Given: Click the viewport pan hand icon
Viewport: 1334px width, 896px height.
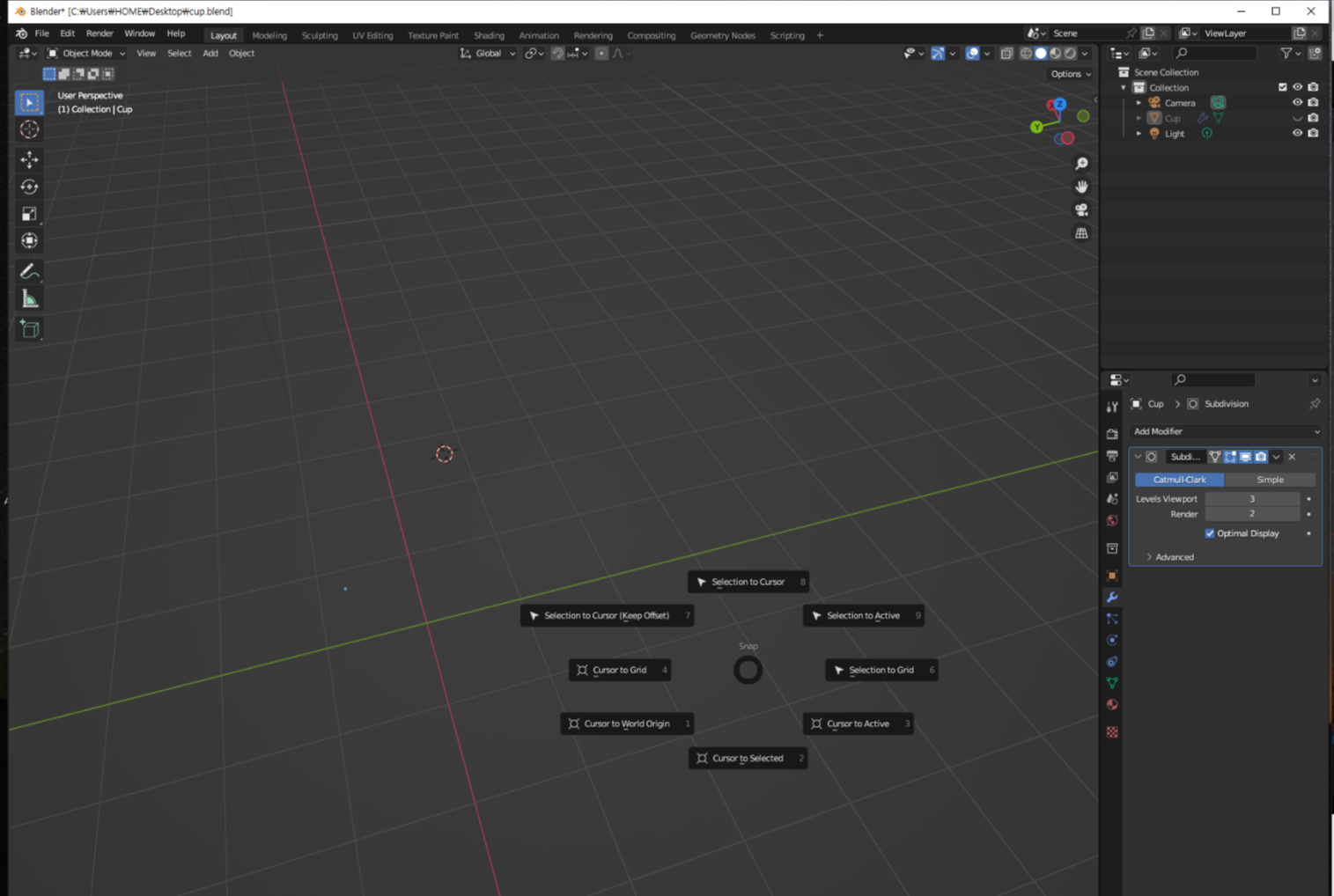Looking at the screenshot, I should [1081, 187].
